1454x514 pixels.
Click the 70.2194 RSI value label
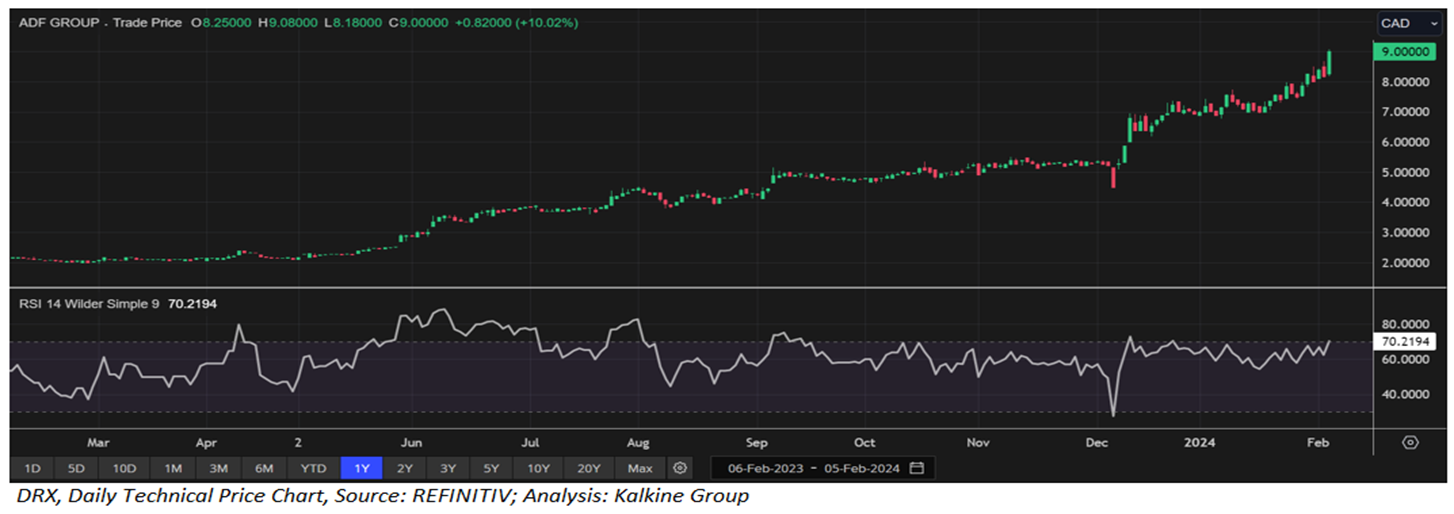point(1405,341)
